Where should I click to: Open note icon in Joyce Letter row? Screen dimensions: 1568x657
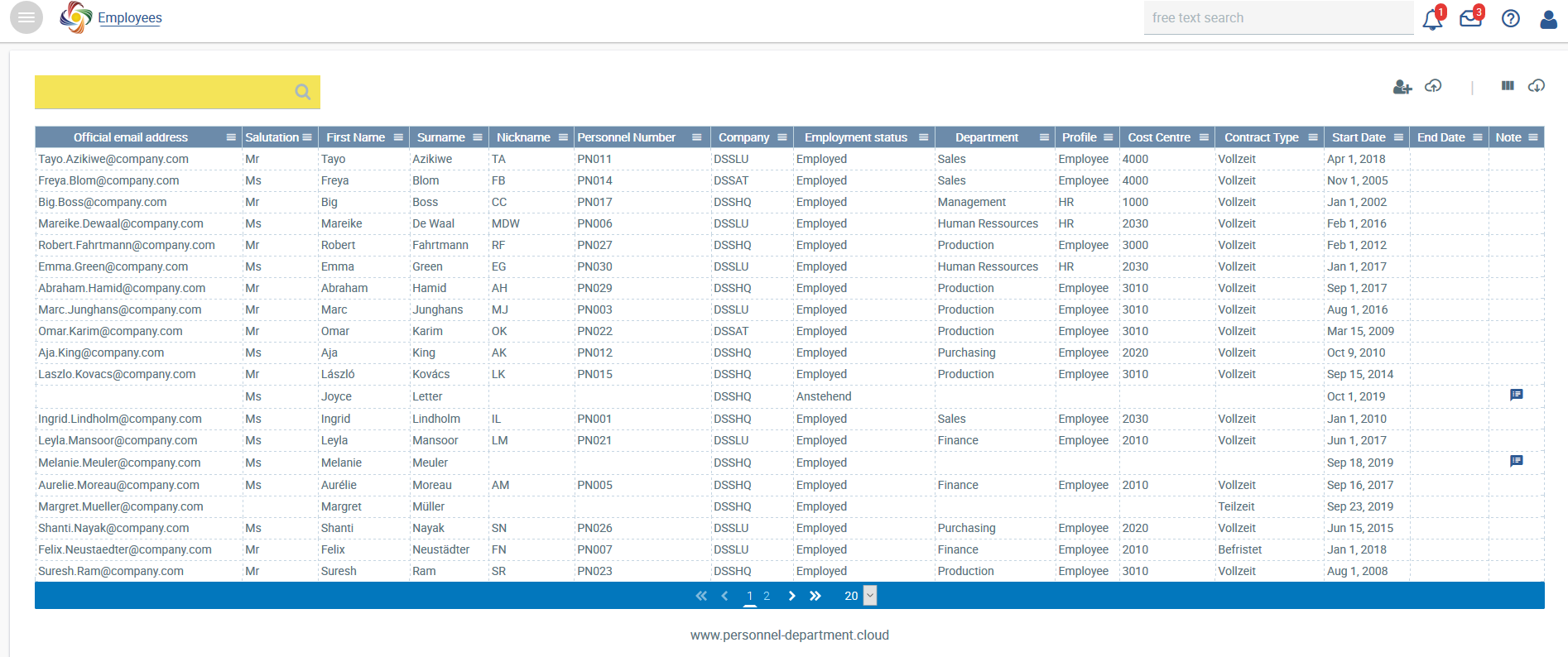(x=1517, y=395)
